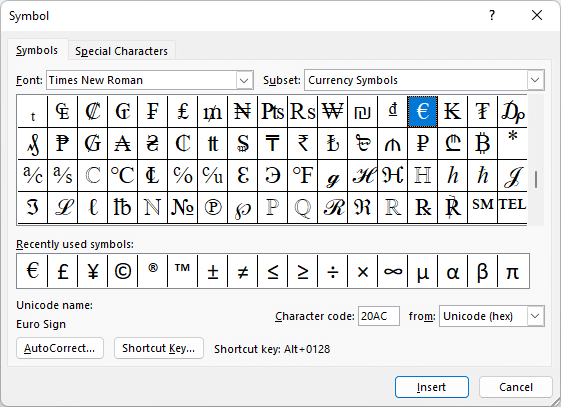Open the Font dropdown list
Image resolution: width=561 pixels, height=407 pixels.
(244, 80)
